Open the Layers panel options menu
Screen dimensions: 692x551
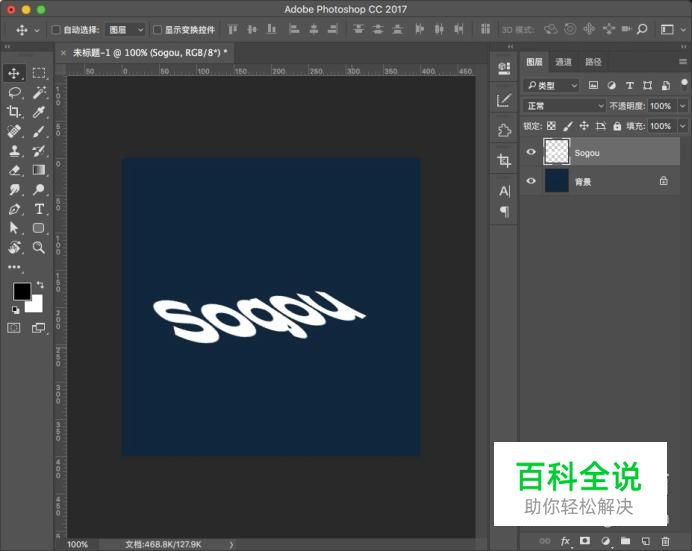tap(683, 62)
